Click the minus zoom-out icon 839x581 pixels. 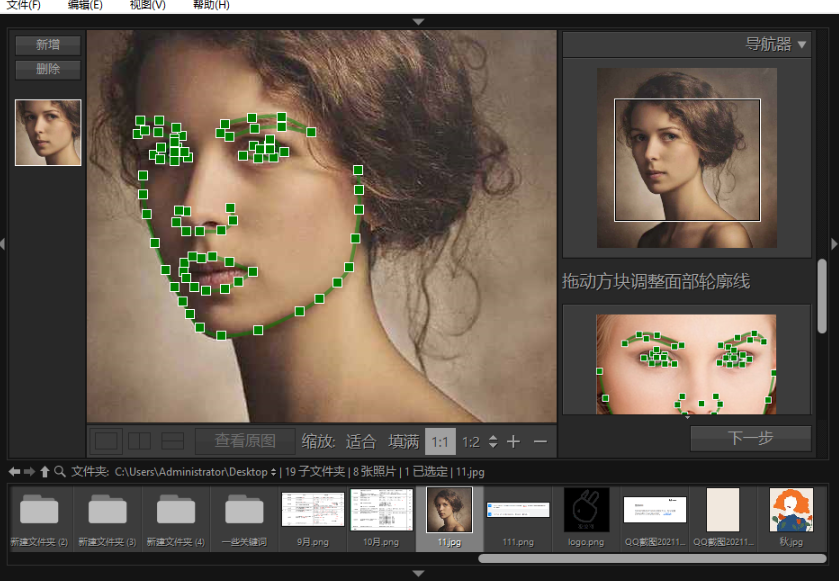(x=540, y=441)
